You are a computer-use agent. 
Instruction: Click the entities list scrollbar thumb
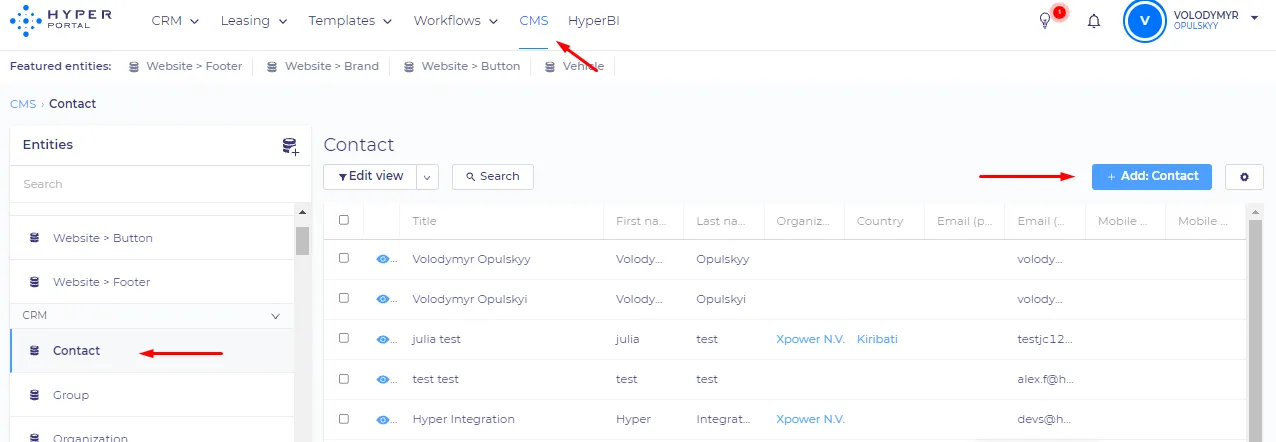click(x=302, y=242)
